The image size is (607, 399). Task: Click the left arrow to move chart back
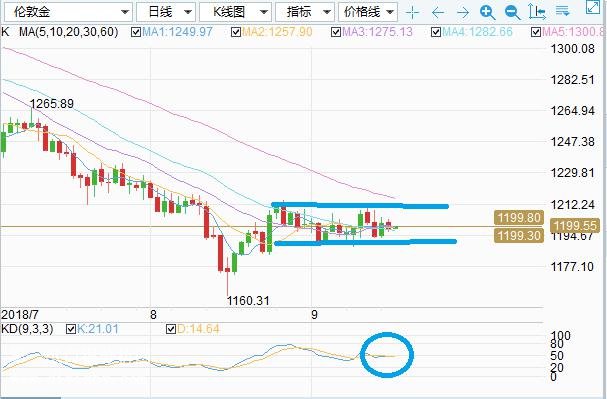pos(437,13)
